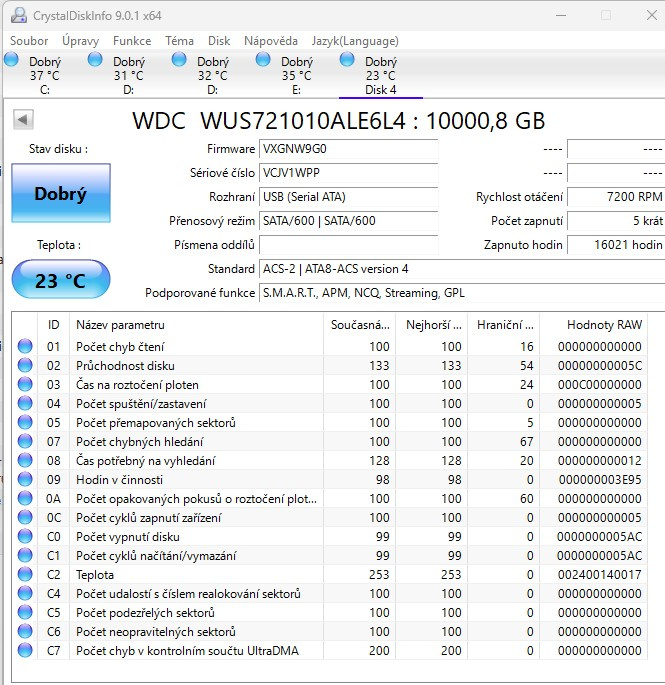Click status orb for attribute 07 chybných hledání
This screenshot has width=665, height=685.
point(25,441)
